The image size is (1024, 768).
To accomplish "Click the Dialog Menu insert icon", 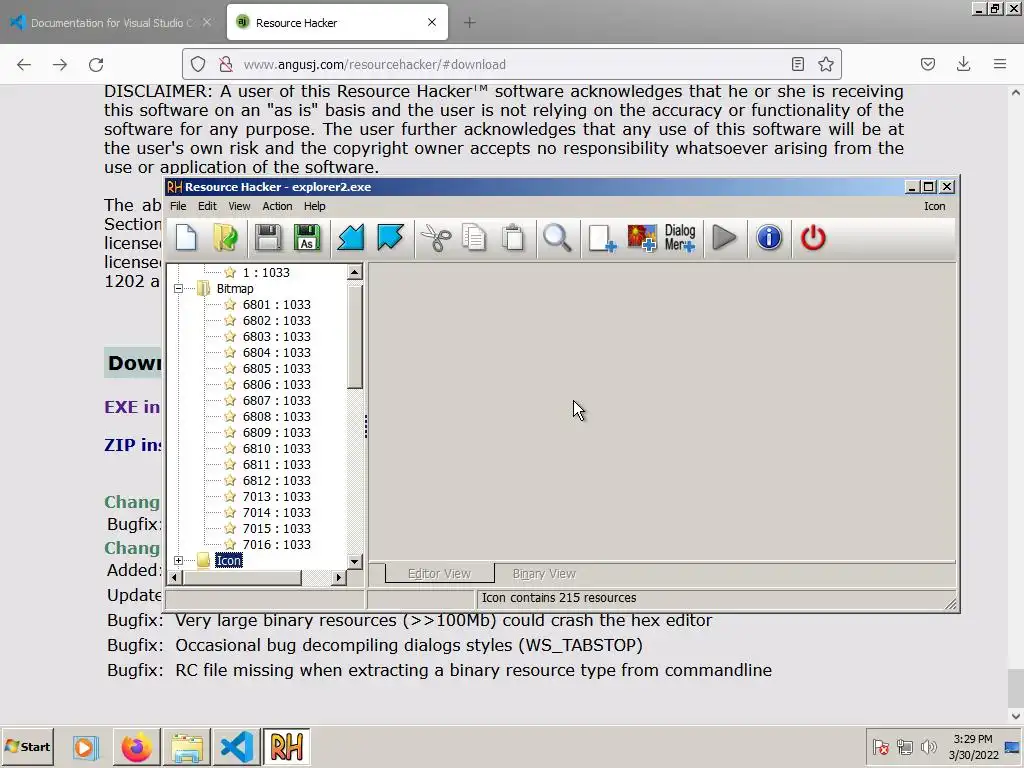I will tap(680, 238).
